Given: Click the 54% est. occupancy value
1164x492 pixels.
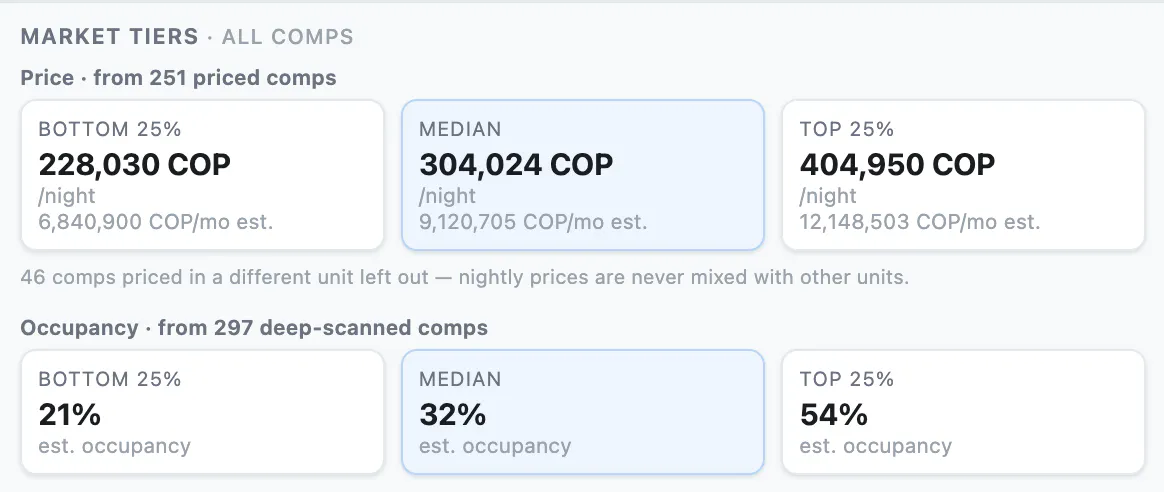Looking at the screenshot, I should 833,415.
